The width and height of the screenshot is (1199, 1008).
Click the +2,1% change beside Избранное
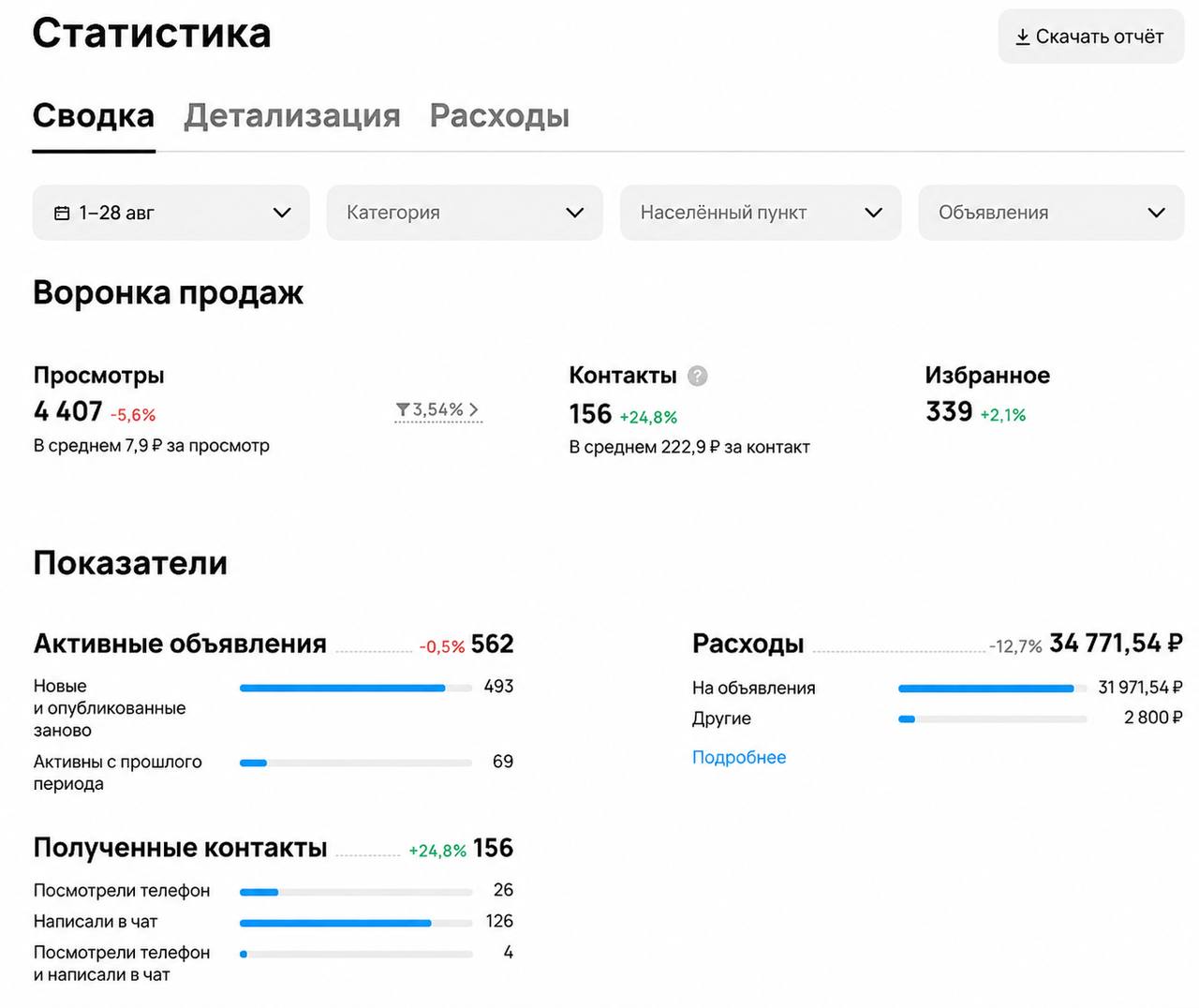(1003, 415)
